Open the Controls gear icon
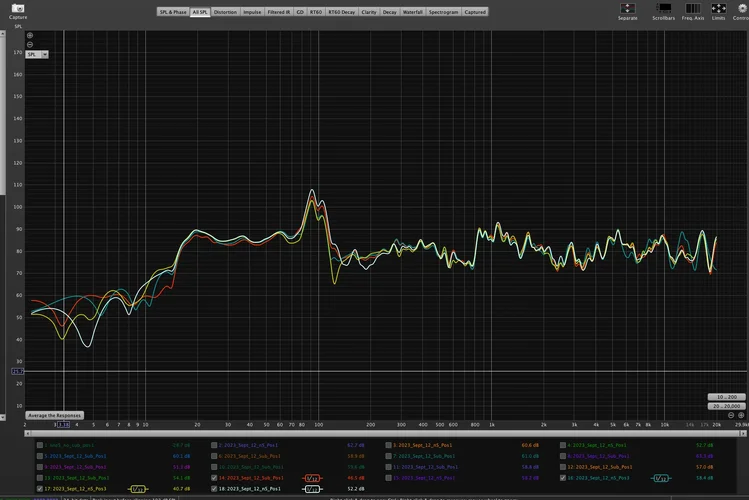749x500 pixels. [x=742, y=8]
